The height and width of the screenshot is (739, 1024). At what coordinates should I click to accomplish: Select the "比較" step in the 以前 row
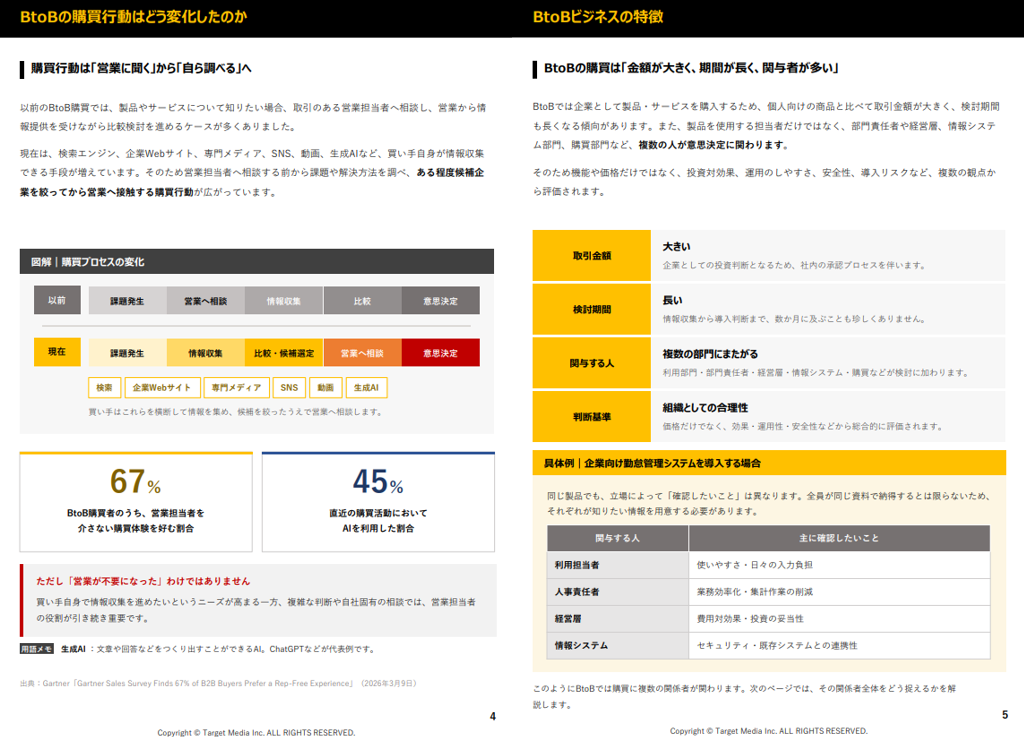coord(362,300)
